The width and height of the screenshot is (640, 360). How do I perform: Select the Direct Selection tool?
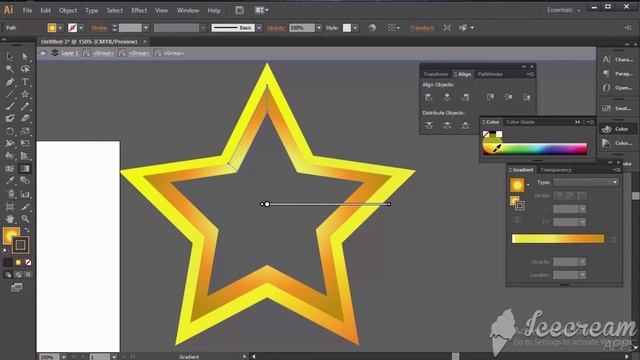pyautogui.click(x=25, y=57)
